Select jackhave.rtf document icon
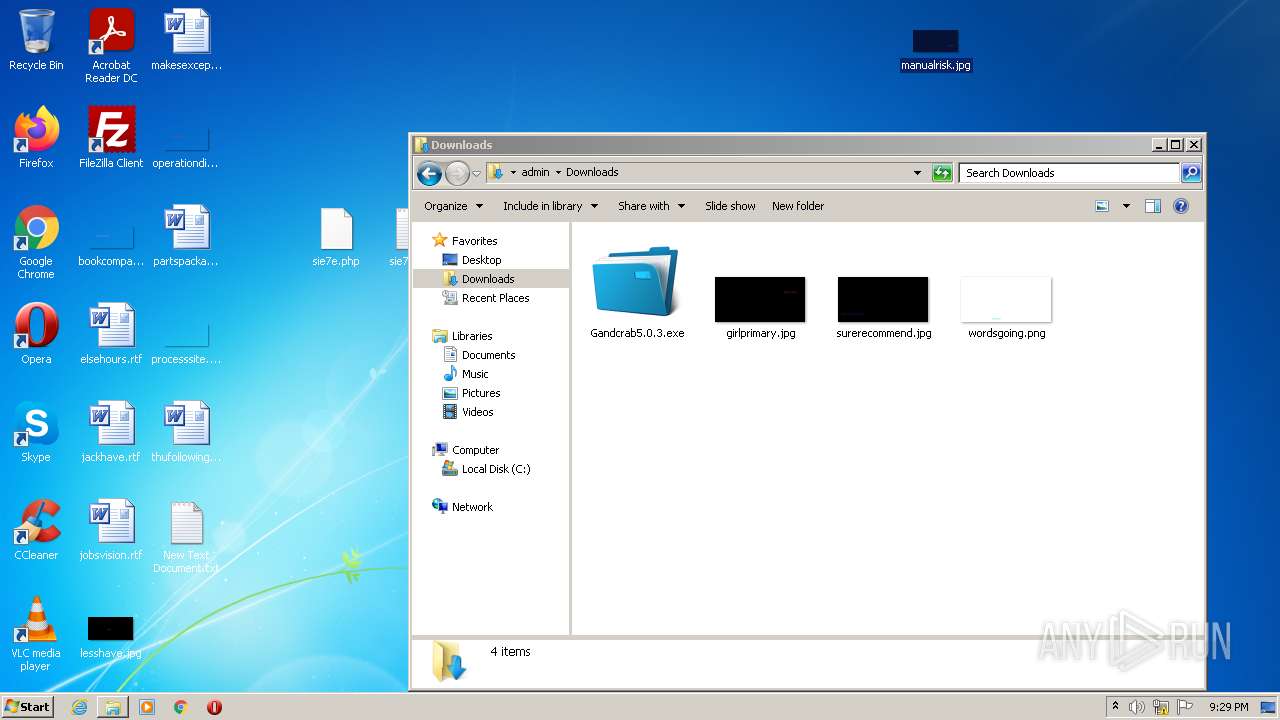The height and width of the screenshot is (720, 1280). pos(111,432)
